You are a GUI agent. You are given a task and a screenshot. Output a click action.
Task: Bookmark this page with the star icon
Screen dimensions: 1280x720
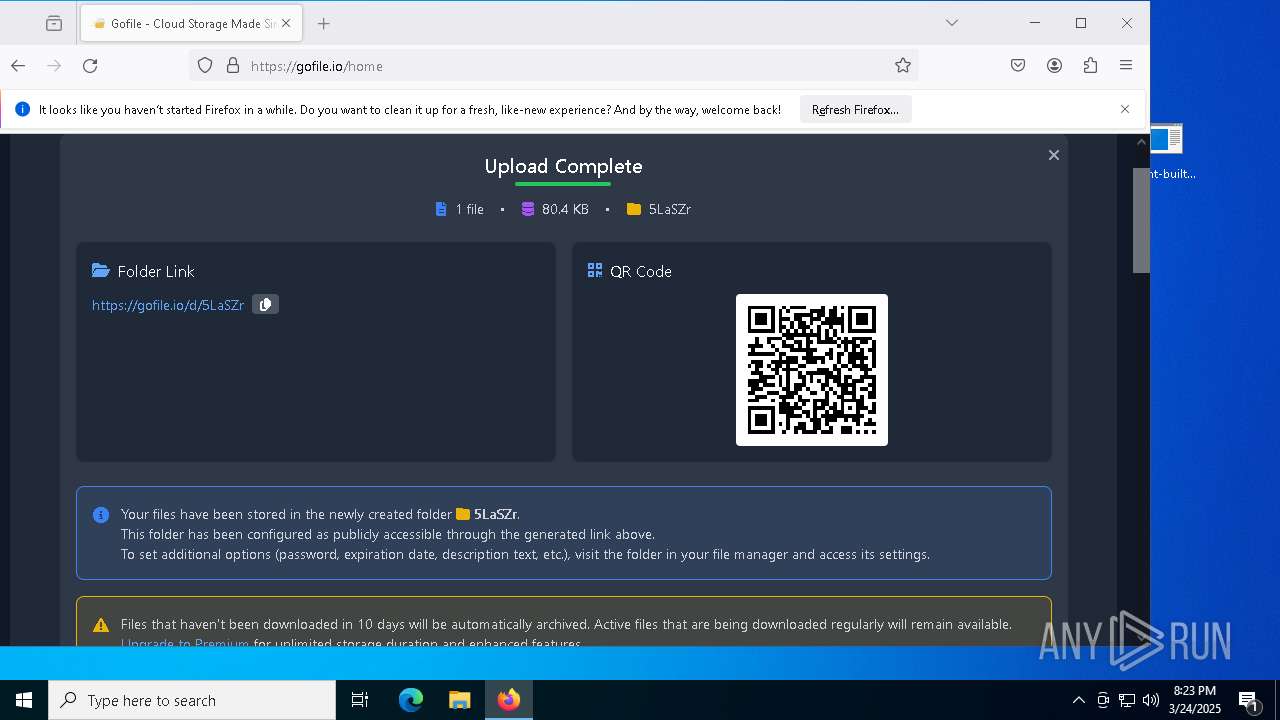pos(903,66)
